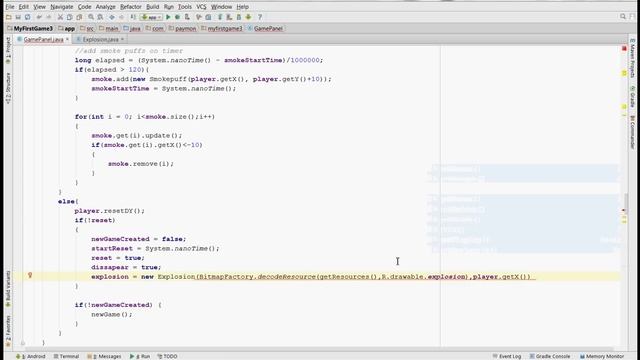Click the Redo toolbar icon
This screenshot has height=360, width=640.
click(x=49, y=17)
